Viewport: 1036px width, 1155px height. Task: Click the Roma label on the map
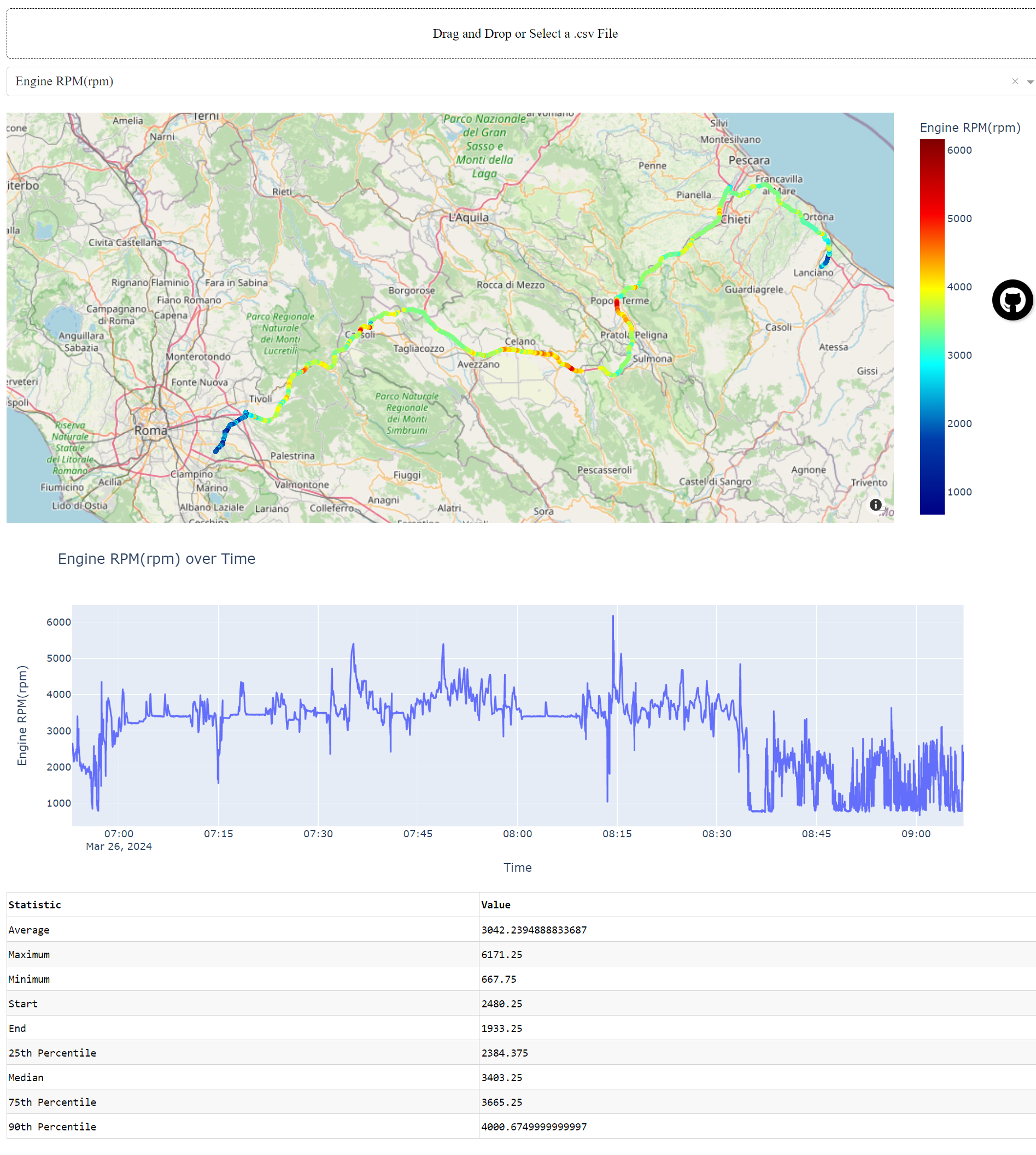coord(151,430)
